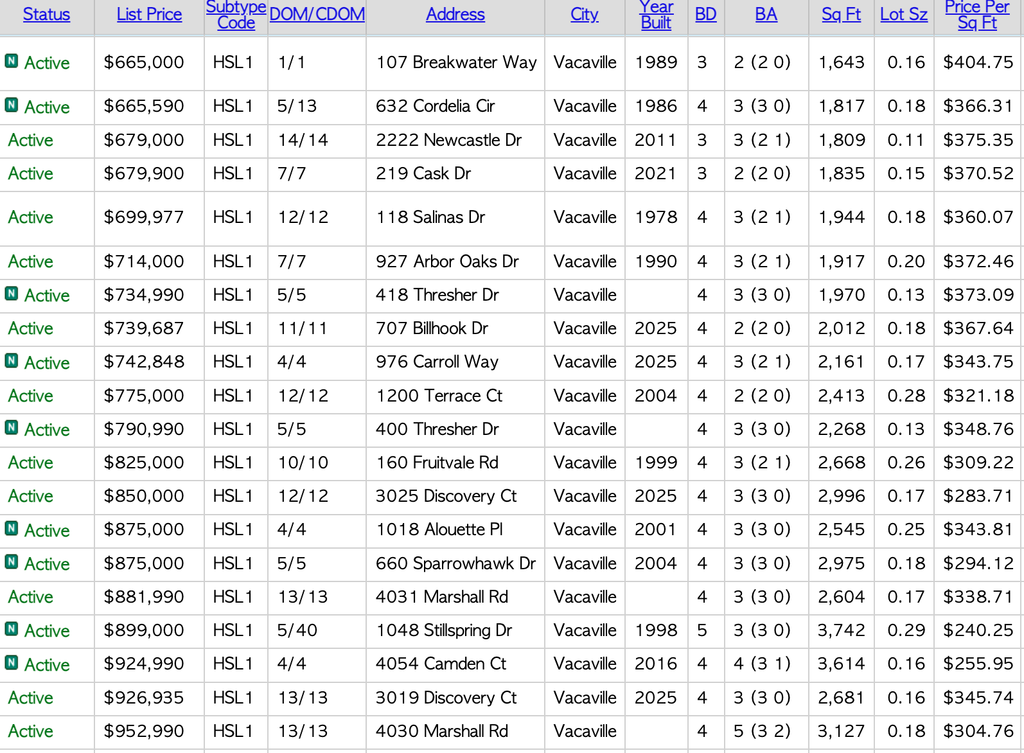Click the N icon on 1048 Stillspring Dr row
Viewport: 1024px width, 753px height.
[11, 629]
